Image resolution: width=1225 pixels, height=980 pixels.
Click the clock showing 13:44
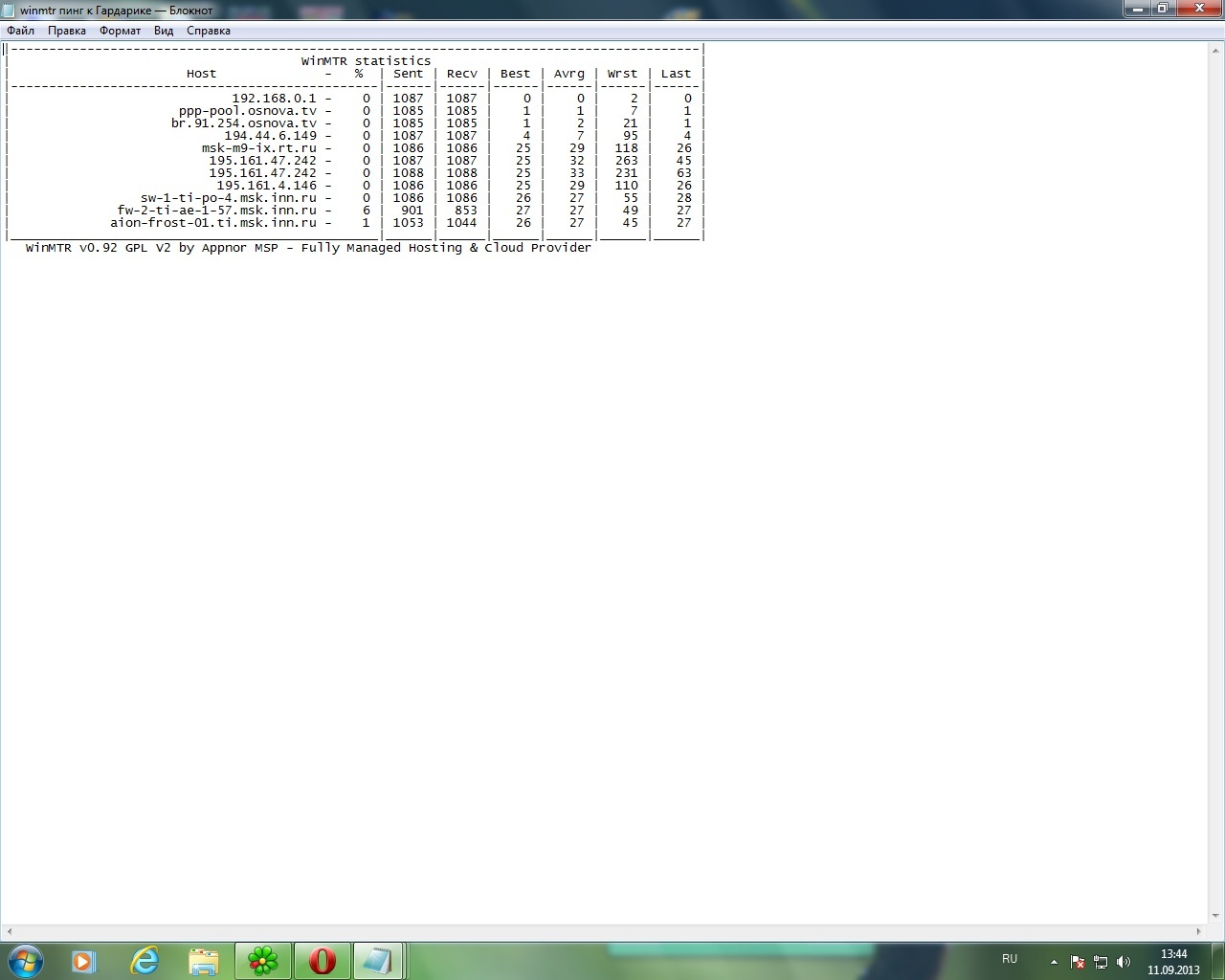click(x=1173, y=961)
